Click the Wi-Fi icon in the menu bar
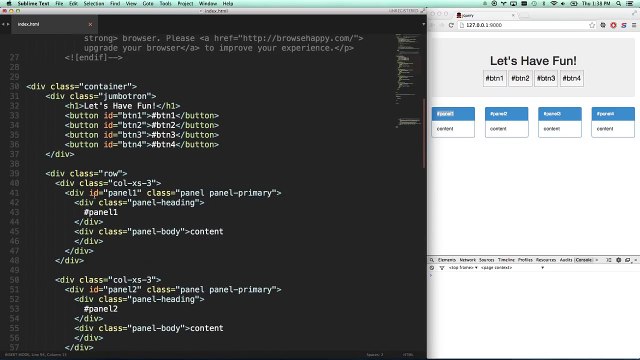This screenshot has width=640, height=360. click(554, 3)
